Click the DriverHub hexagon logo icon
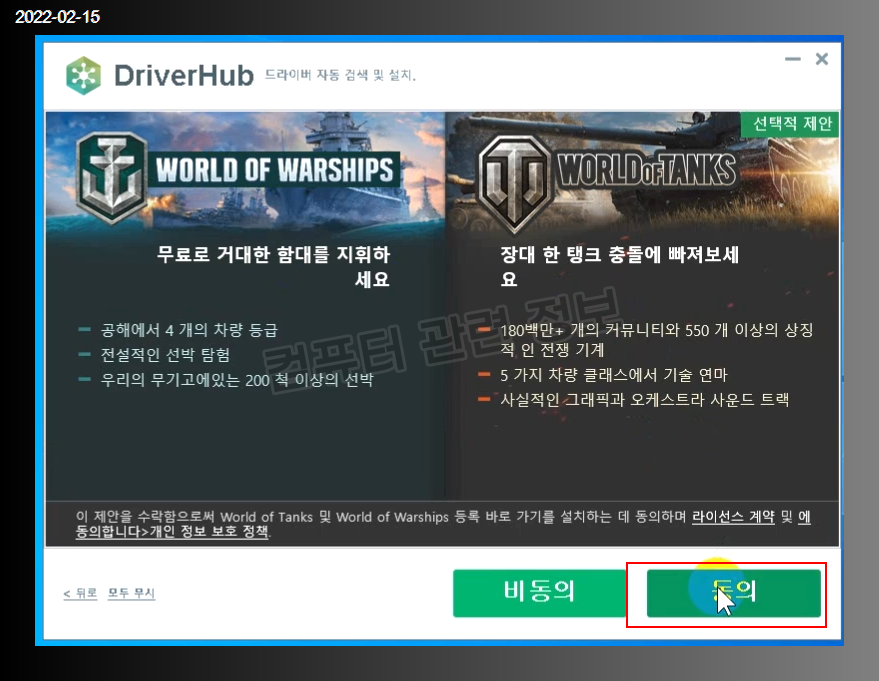879x681 pixels. tap(84, 76)
